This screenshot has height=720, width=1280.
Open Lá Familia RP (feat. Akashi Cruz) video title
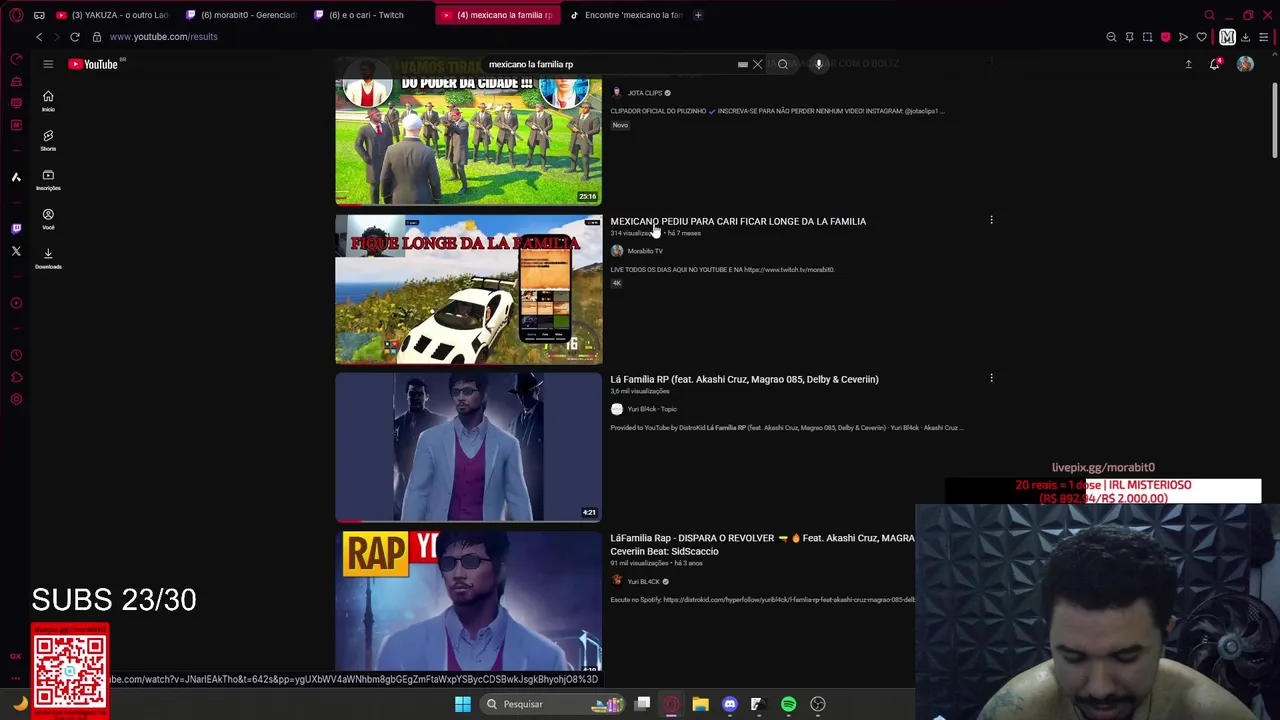(744, 379)
